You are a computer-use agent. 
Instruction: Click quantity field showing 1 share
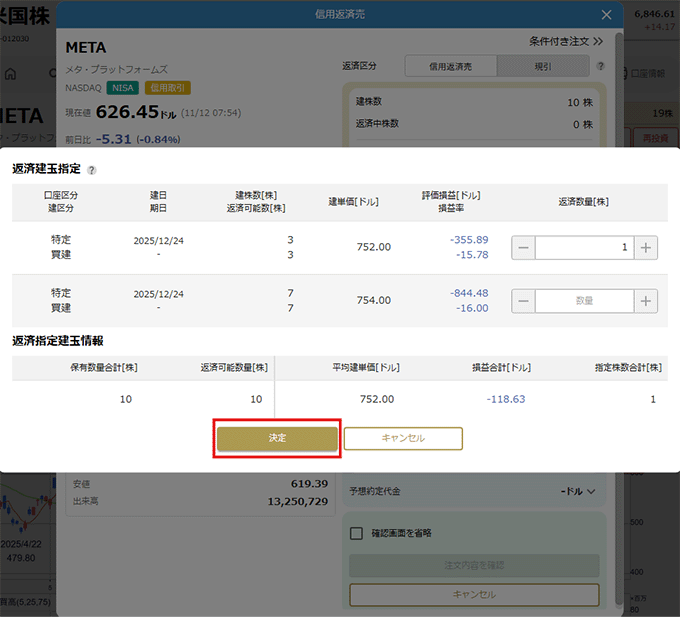click(x=584, y=248)
